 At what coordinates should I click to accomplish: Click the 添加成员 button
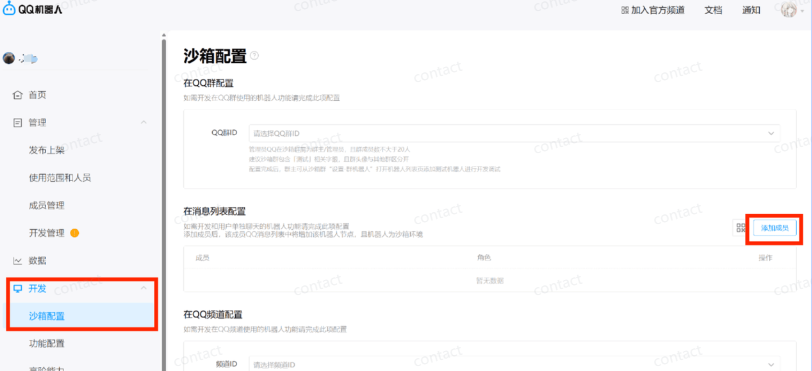[x=775, y=228]
